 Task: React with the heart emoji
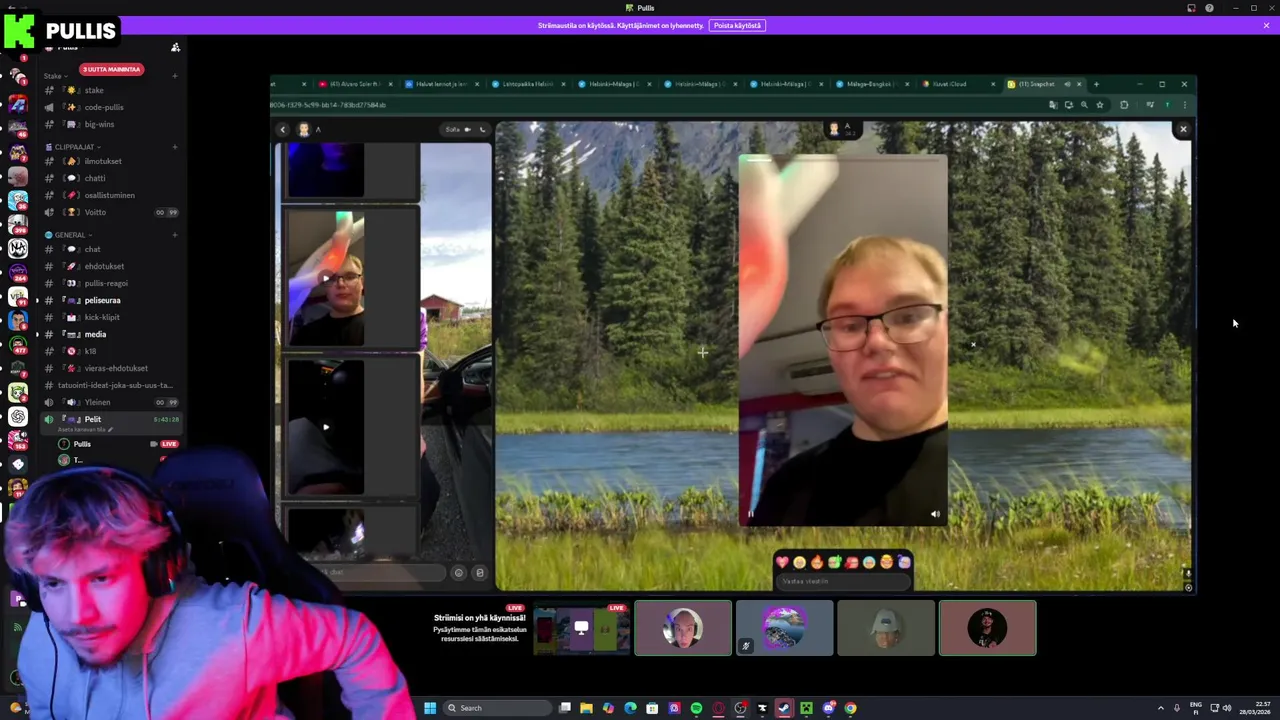[782, 562]
